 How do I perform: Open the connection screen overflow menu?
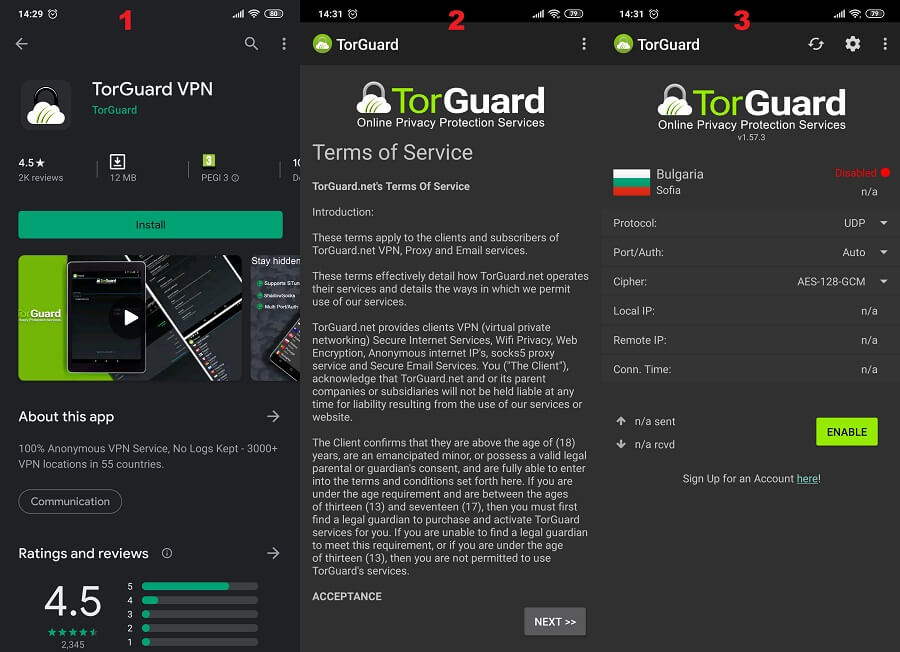coord(885,44)
